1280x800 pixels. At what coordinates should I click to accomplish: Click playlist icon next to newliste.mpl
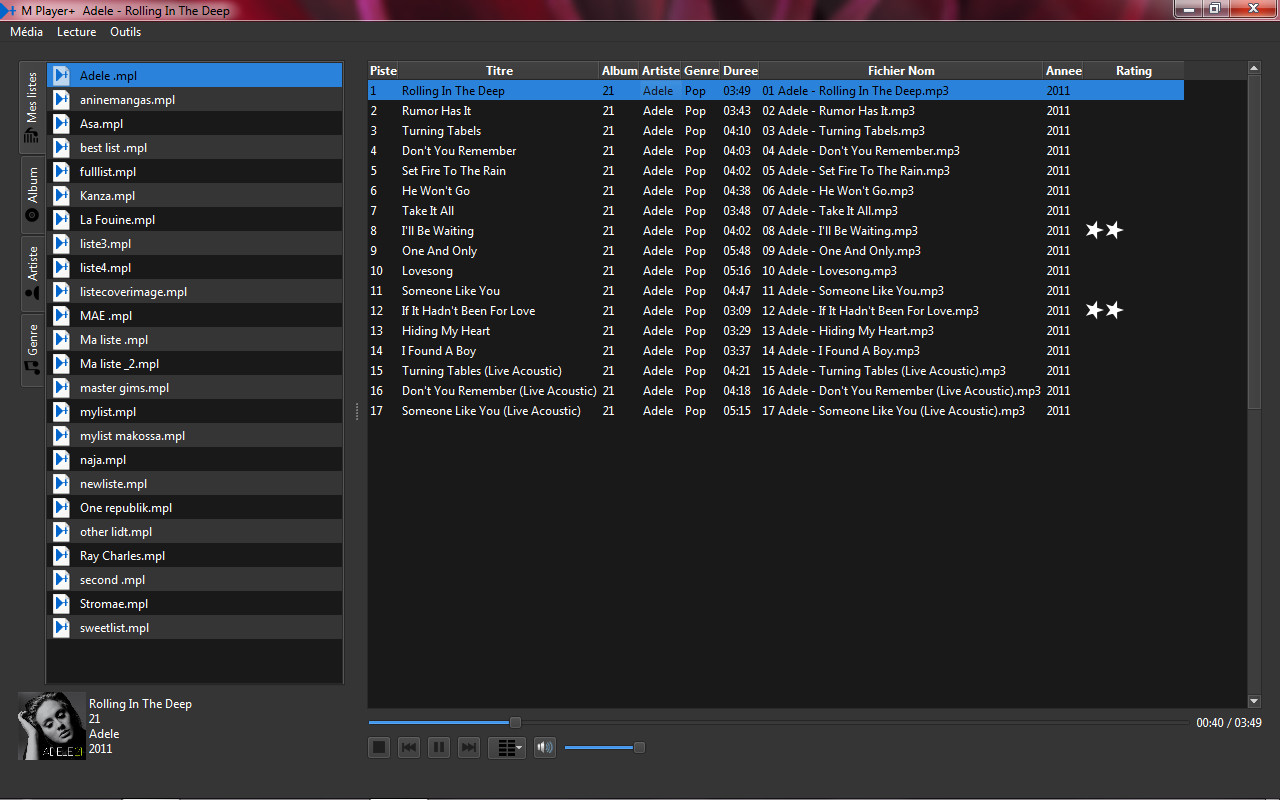pos(61,483)
